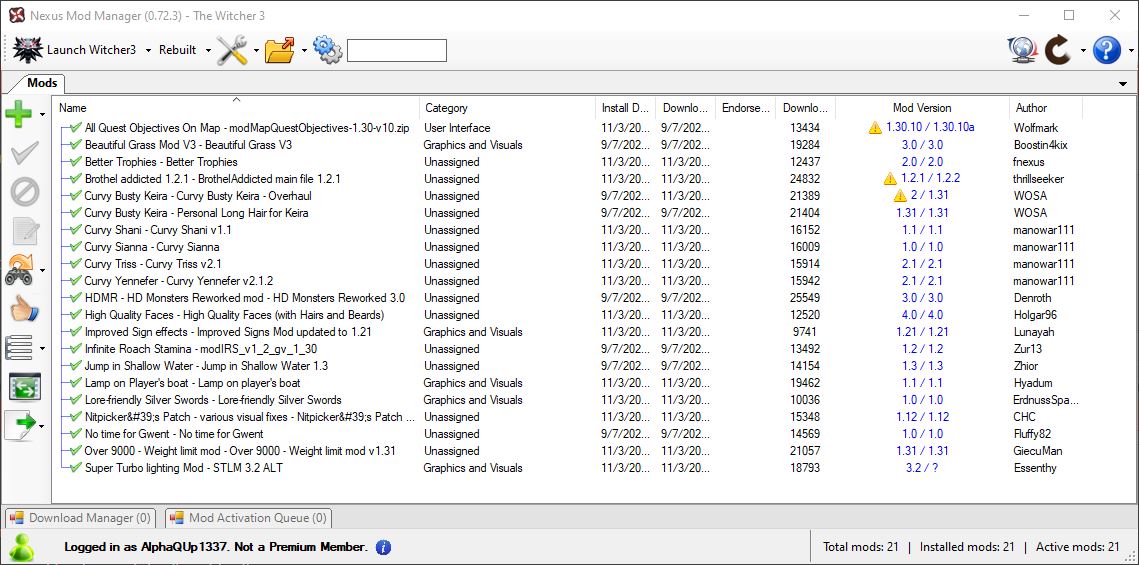Viewport: 1139px width, 565px height.
Task: Sort mods by the Category column header
Action: coord(446,108)
